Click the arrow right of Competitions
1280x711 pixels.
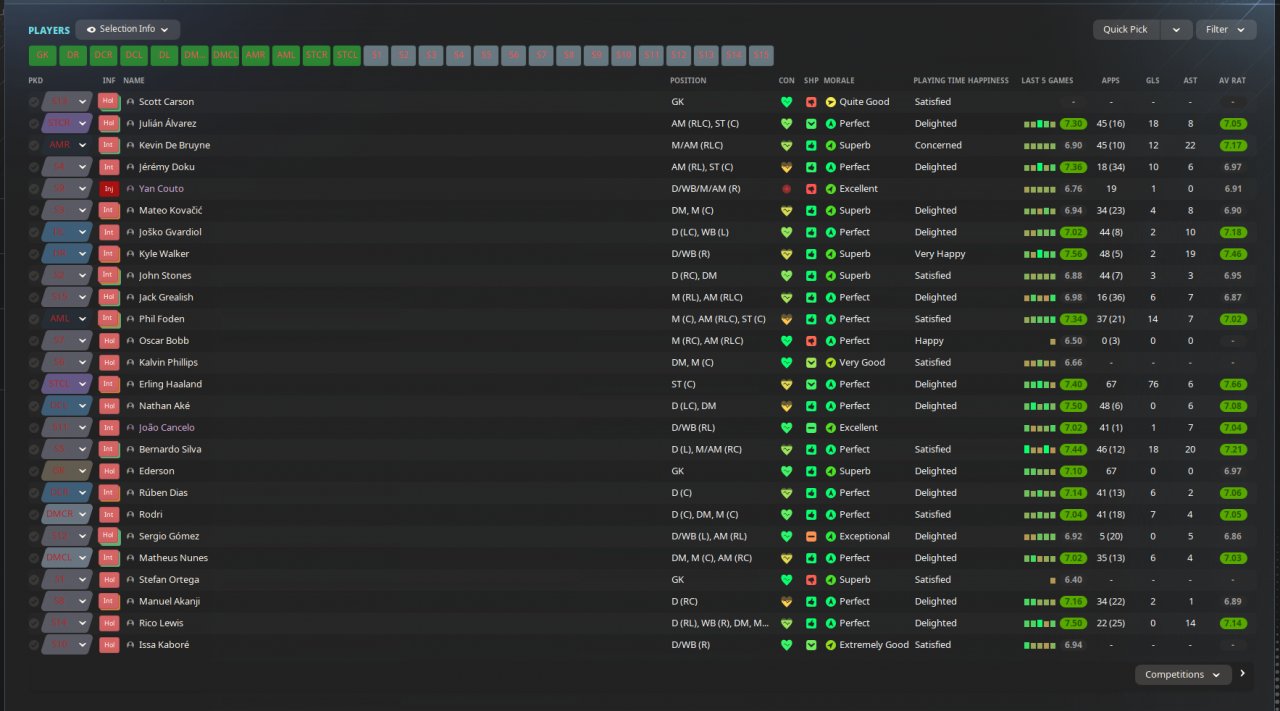1243,674
